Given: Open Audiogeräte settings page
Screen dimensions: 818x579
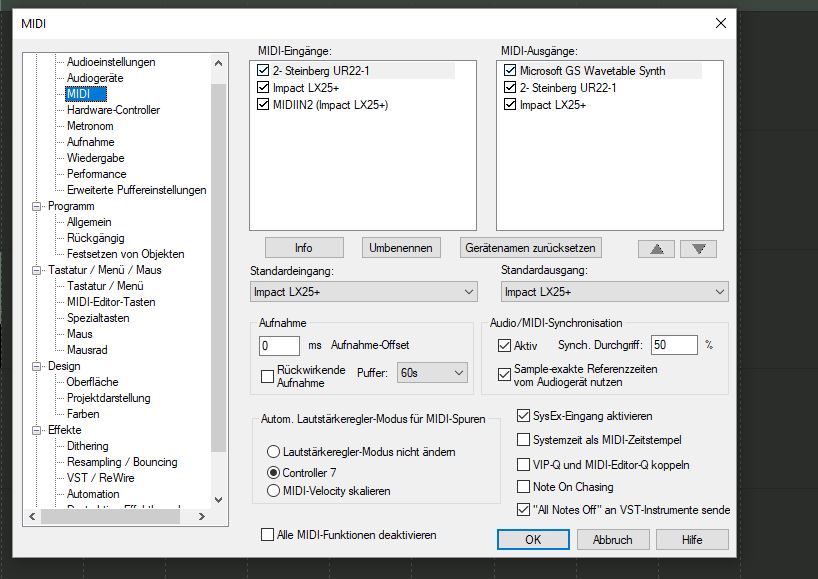Looking at the screenshot, I should pos(95,78).
